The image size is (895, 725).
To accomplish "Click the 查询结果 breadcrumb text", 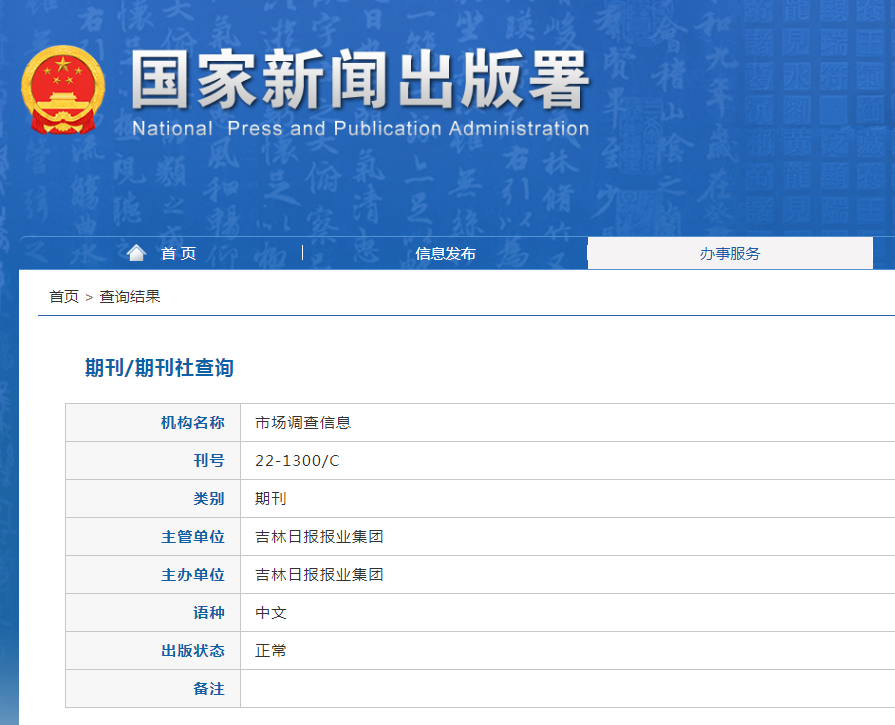I will pos(130,297).
